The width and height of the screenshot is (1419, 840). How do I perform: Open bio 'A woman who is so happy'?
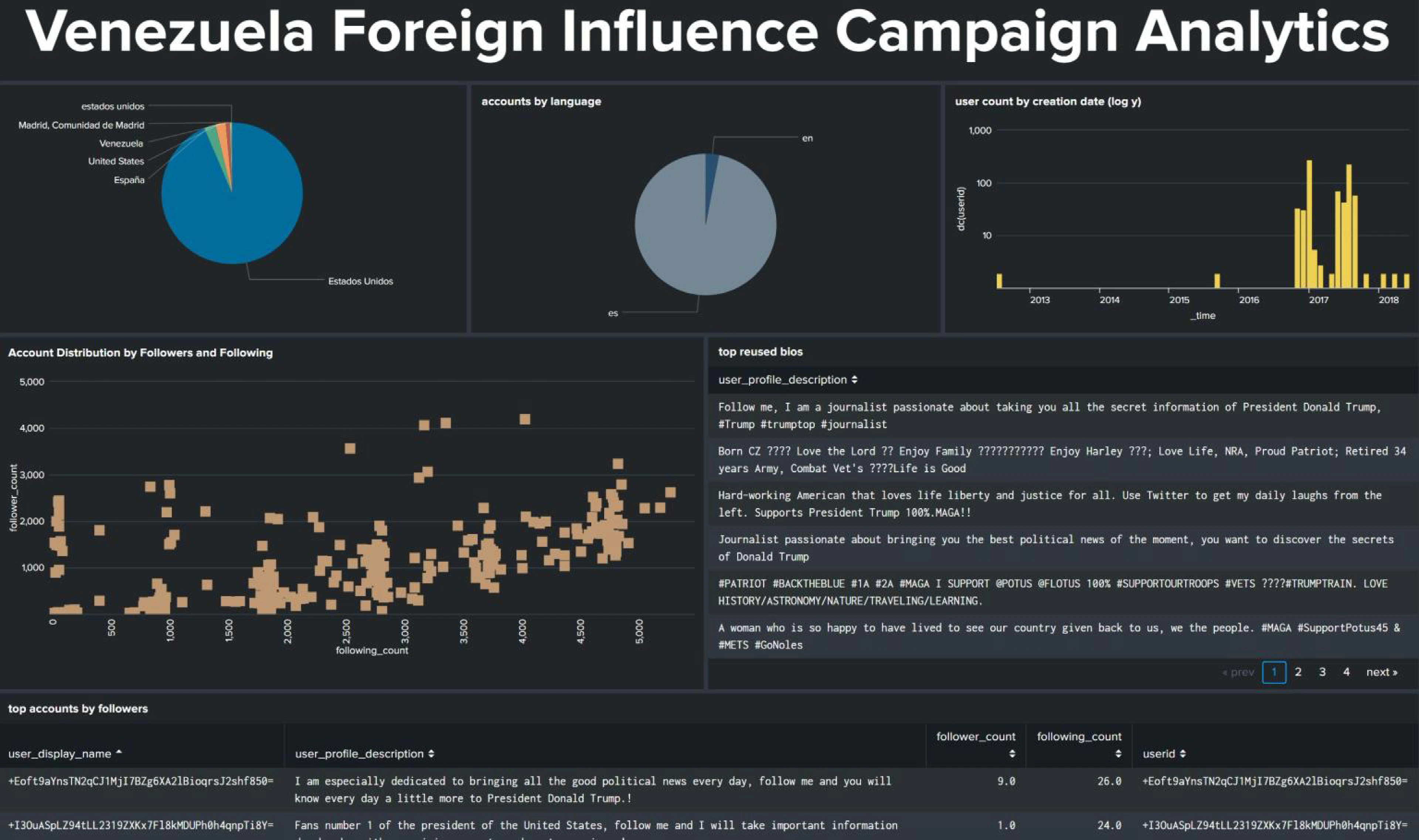(x=1063, y=636)
